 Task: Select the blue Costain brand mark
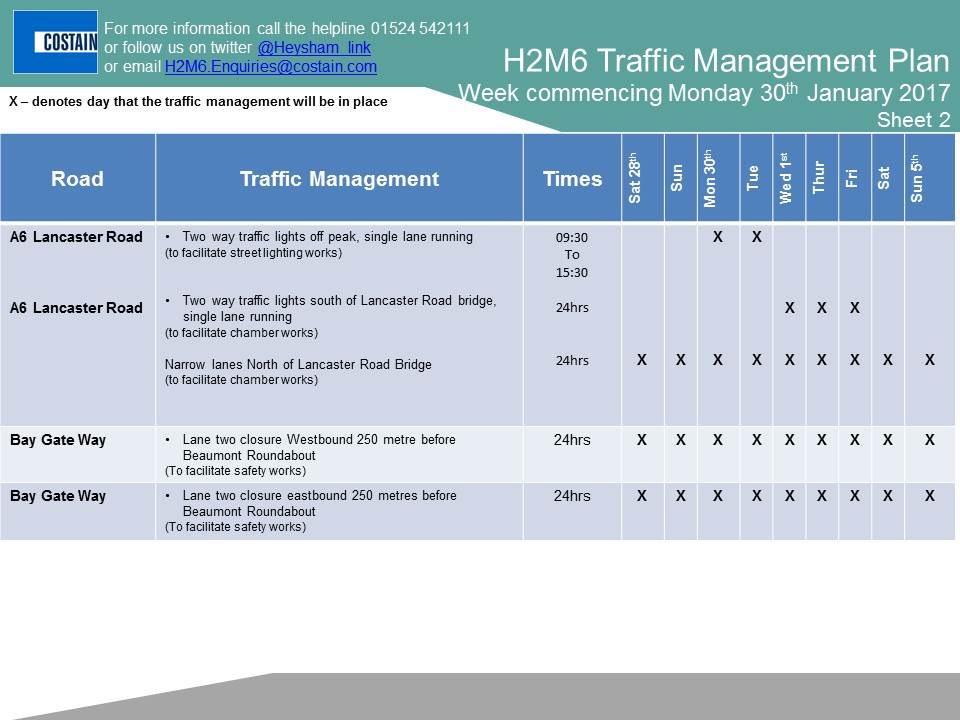[x=55, y=41]
